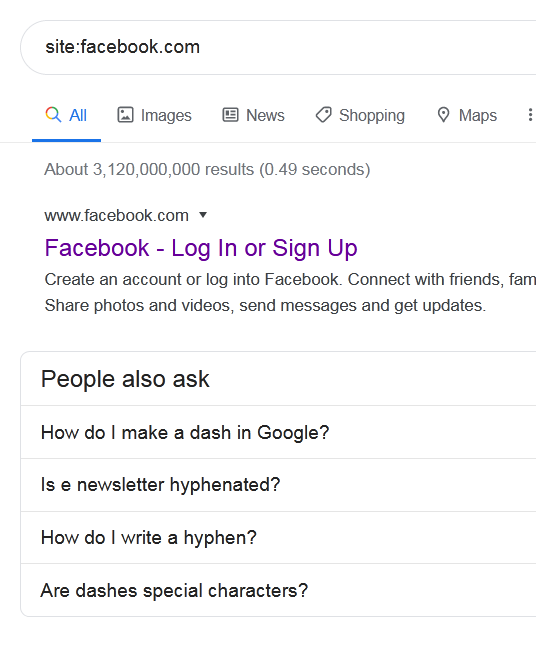
Task: Select the All search tab
Action: 66,115
